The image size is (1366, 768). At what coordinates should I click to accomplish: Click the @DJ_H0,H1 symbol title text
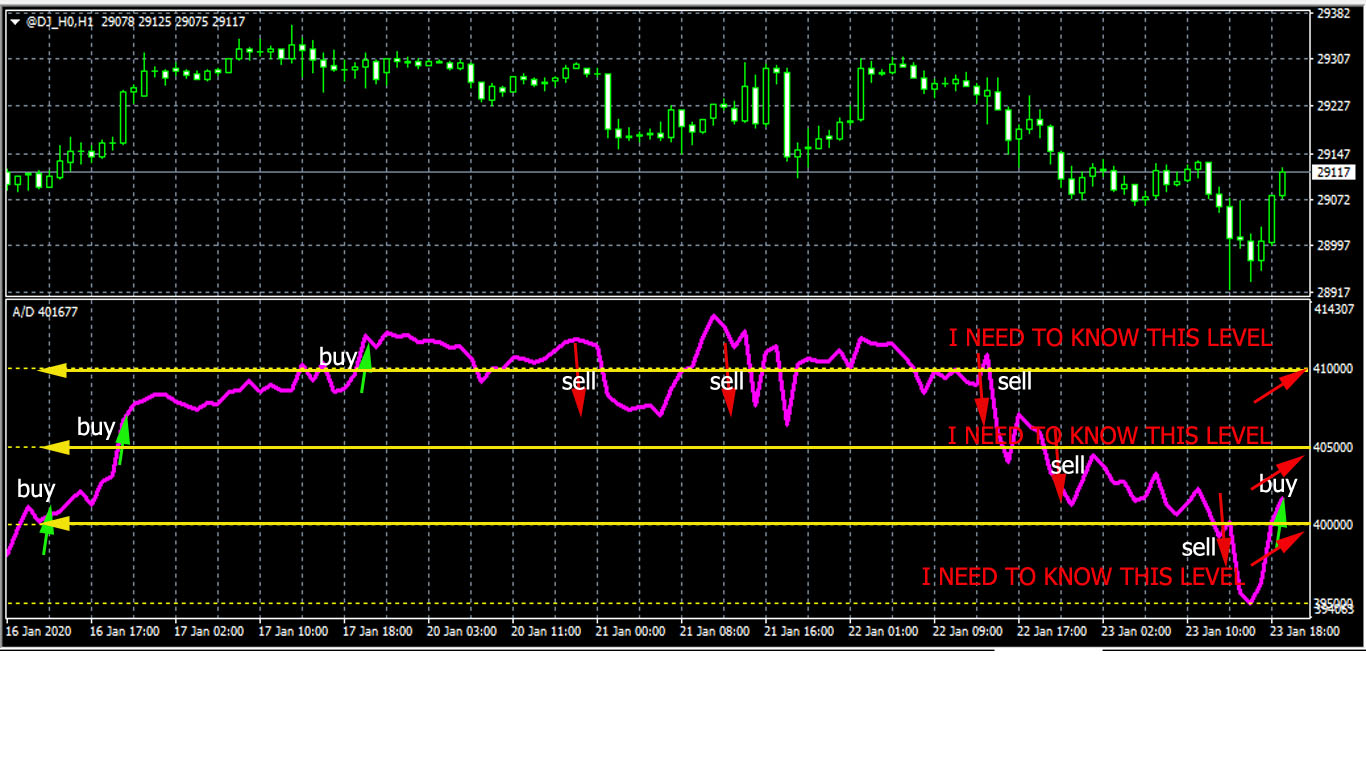pos(59,21)
